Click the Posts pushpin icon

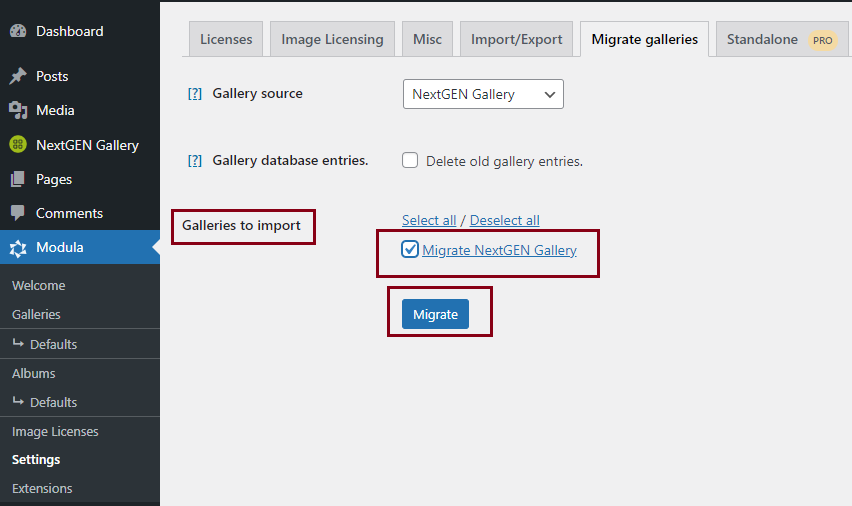coord(18,76)
